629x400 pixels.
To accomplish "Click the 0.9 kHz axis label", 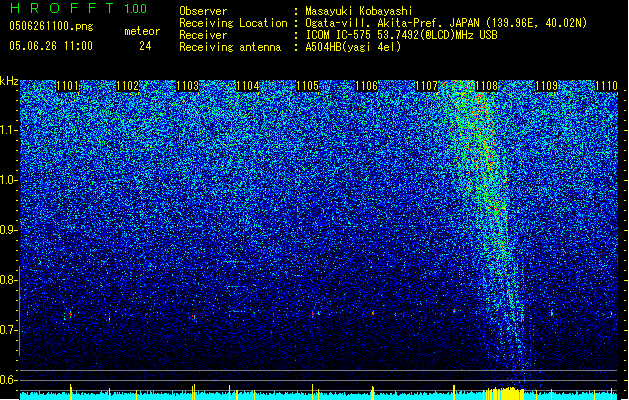I will pos(8,230).
